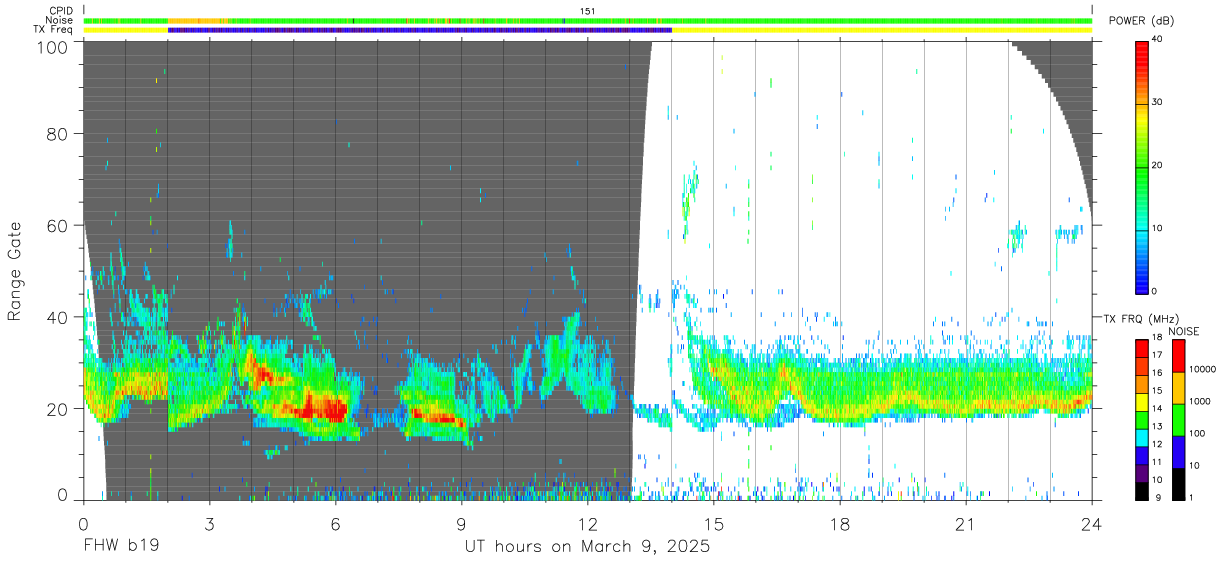Click 'UT hours on March 9, 2025' axis title
This screenshot has width=1228, height=567.
click(587, 547)
